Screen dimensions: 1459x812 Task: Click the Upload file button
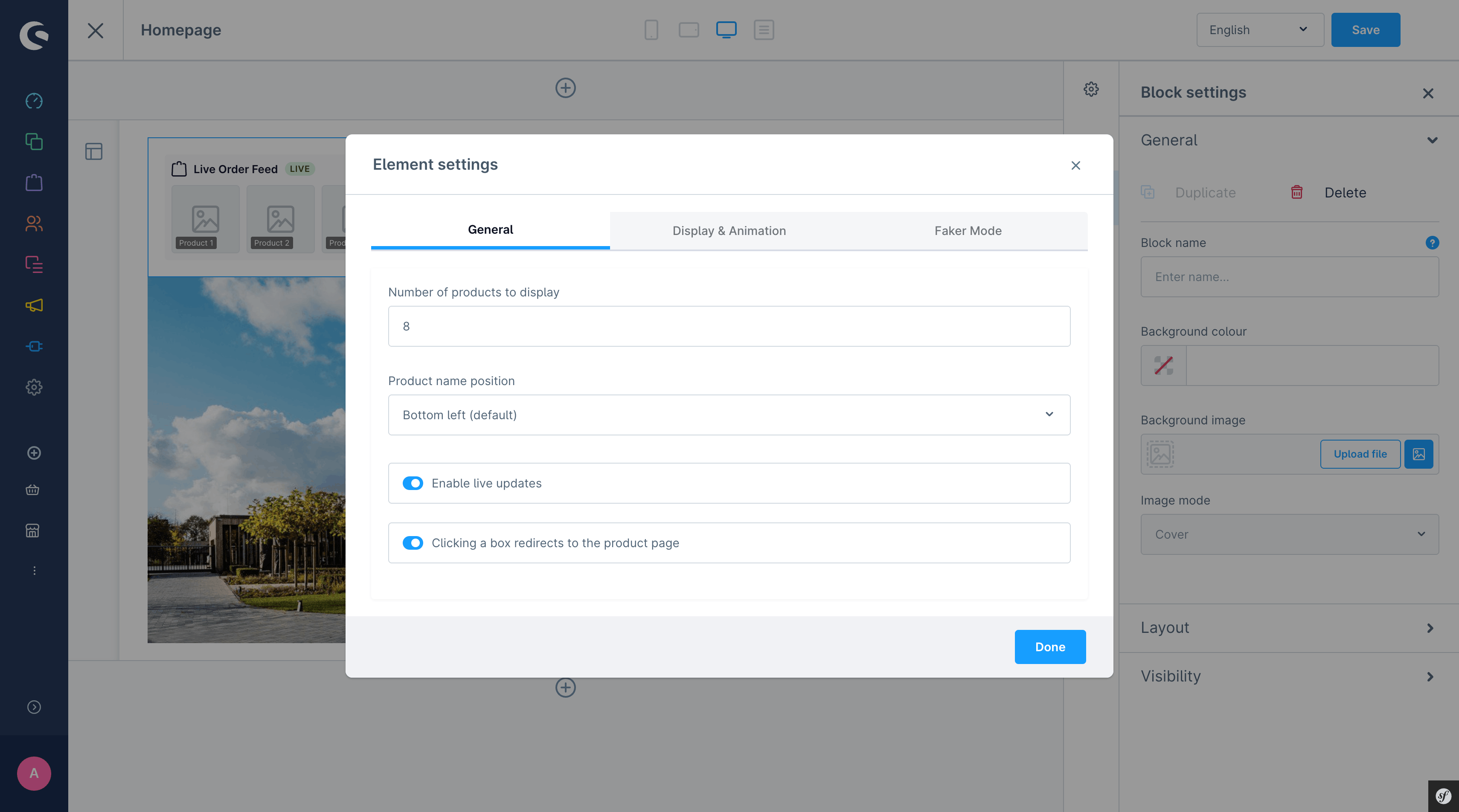(x=1360, y=454)
